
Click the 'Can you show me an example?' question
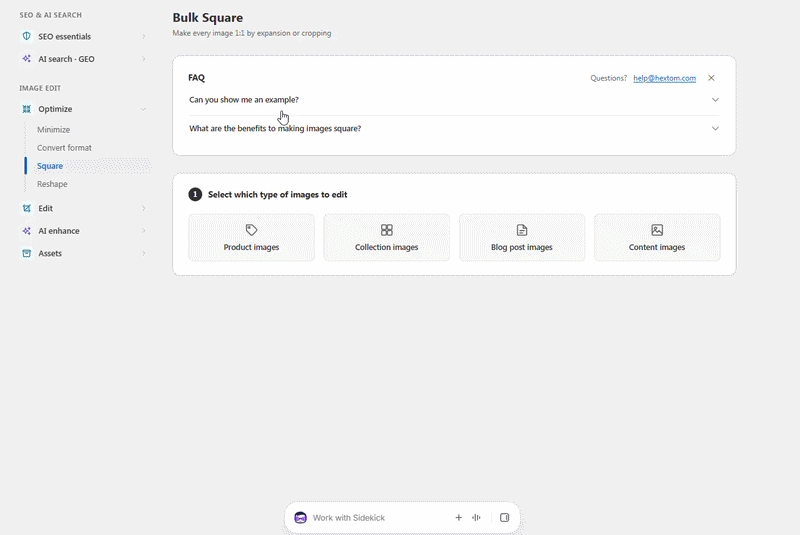coord(244,99)
